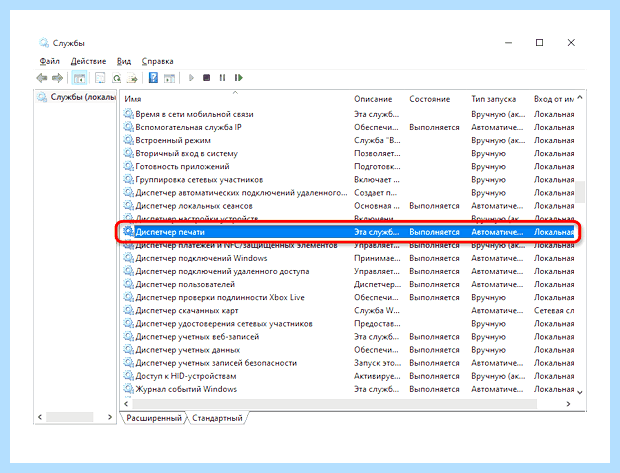Select Диспетчер учетных записей безопасности

[216, 363]
